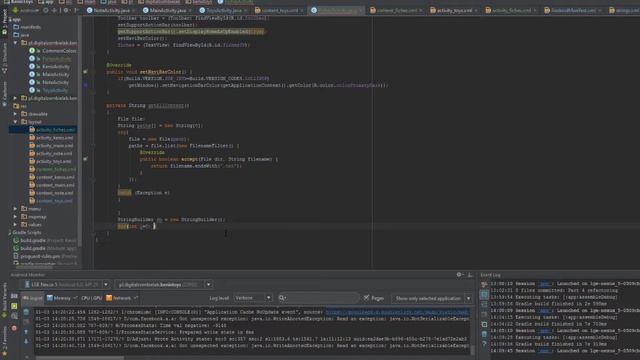Open the Build Variants side tab
This screenshot has width=640, height=360.
tap(4, 301)
